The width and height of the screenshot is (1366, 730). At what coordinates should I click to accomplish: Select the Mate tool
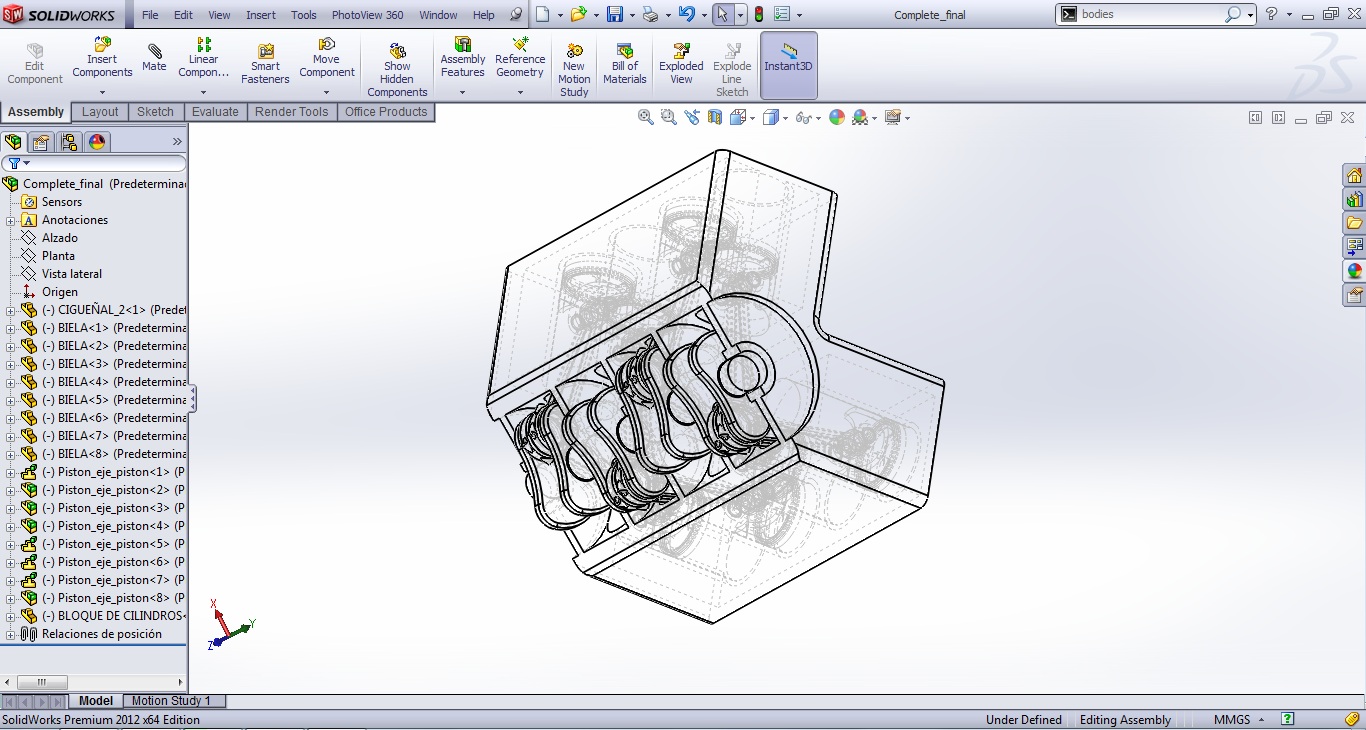(154, 58)
